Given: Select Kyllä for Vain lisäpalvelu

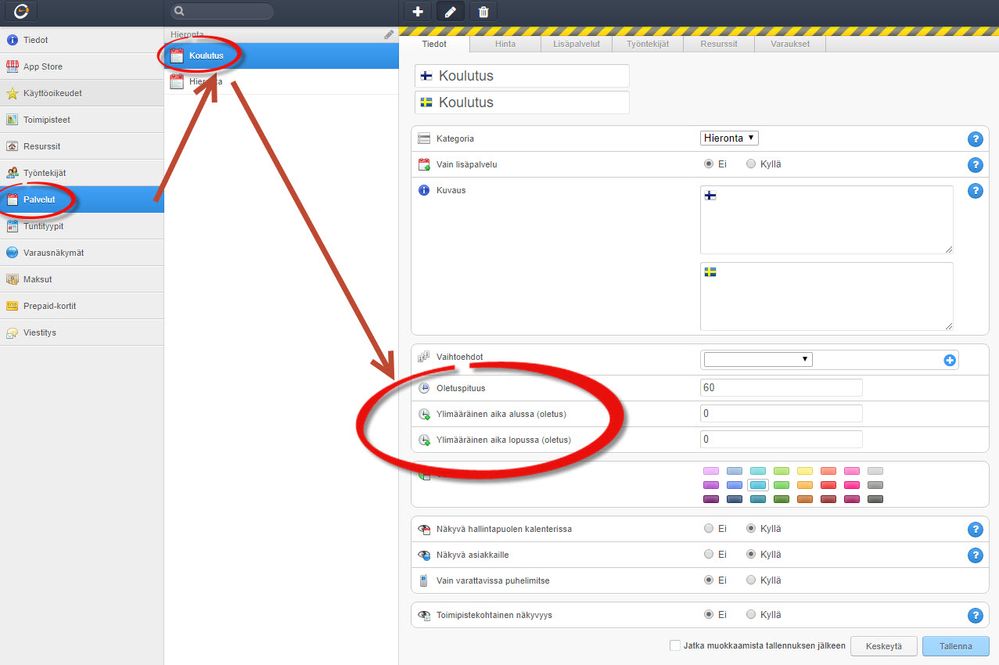Looking at the screenshot, I should (751, 164).
